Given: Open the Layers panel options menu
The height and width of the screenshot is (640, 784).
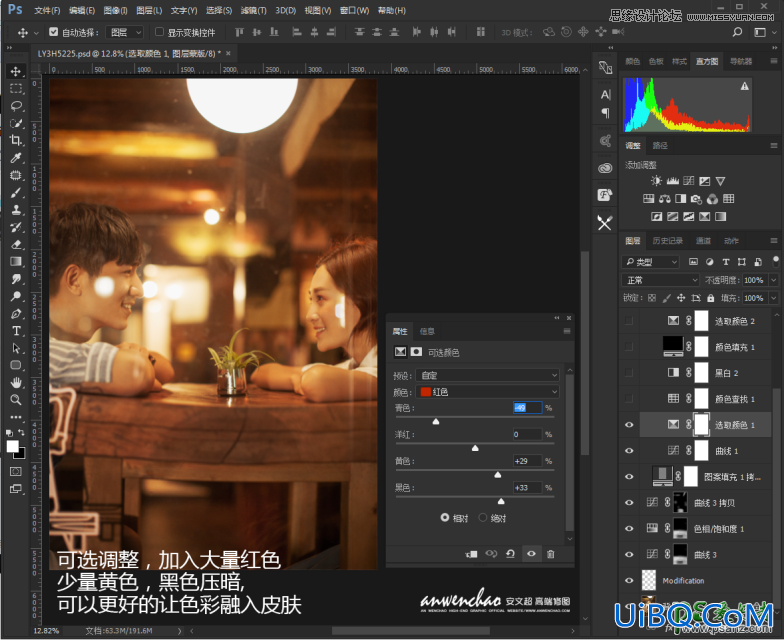Looking at the screenshot, I should point(774,240).
